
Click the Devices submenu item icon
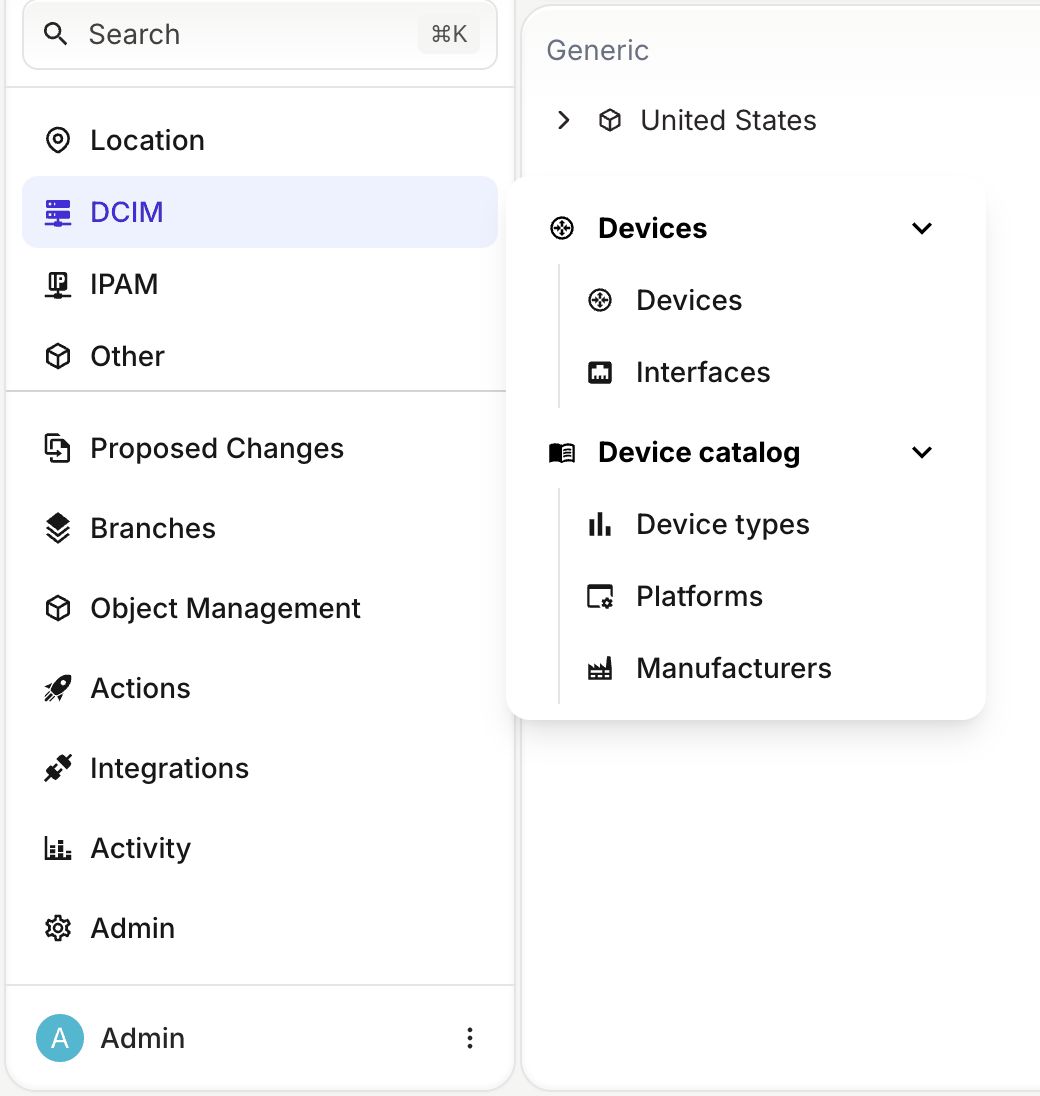[600, 301]
